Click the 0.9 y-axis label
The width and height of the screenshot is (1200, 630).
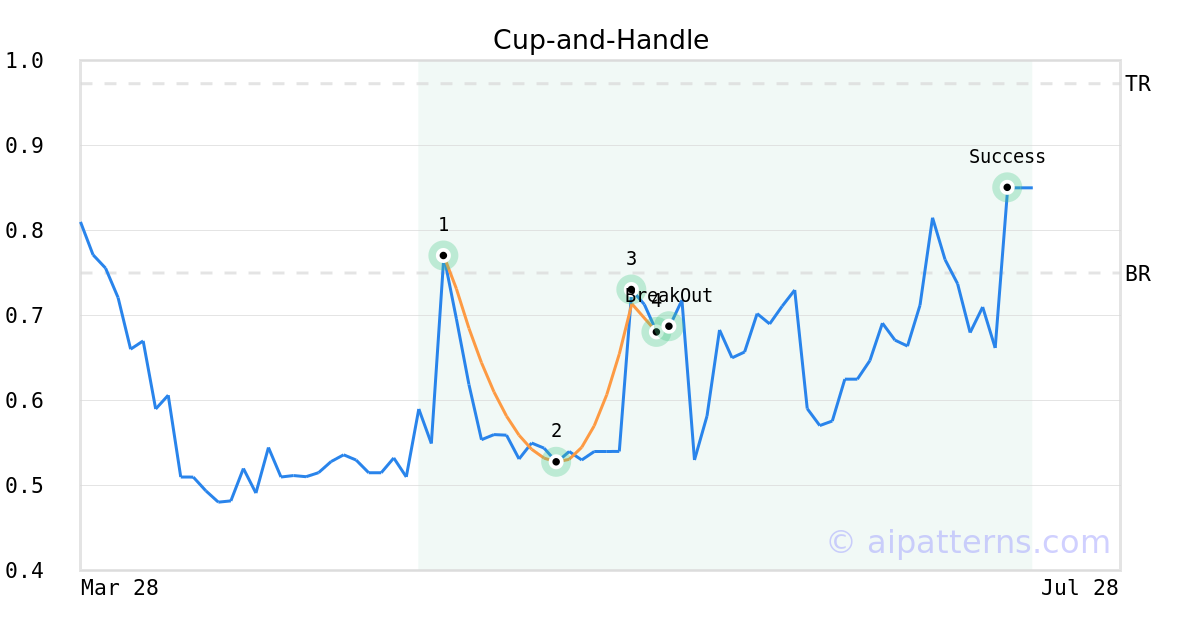click(x=24, y=146)
